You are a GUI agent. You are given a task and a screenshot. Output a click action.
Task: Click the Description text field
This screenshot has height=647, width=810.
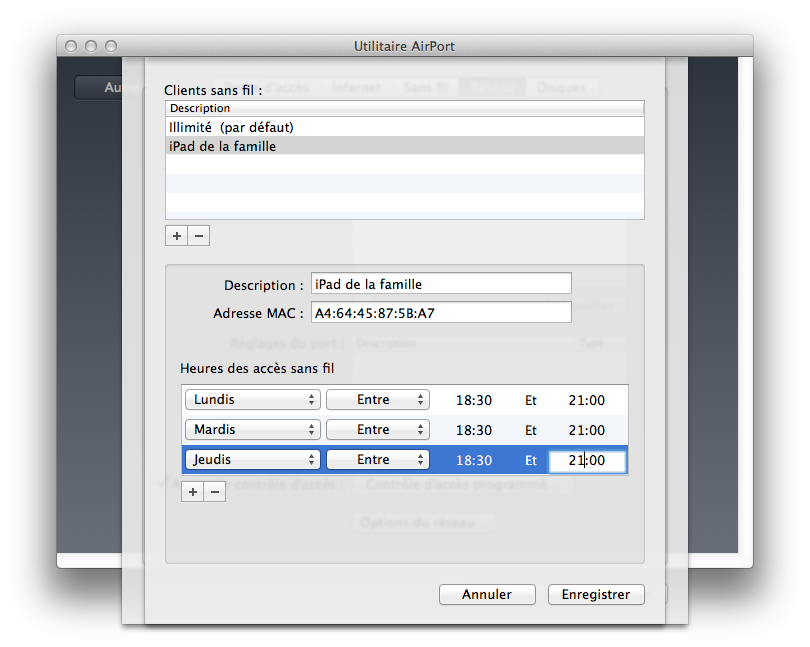click(x=441, y=284)
